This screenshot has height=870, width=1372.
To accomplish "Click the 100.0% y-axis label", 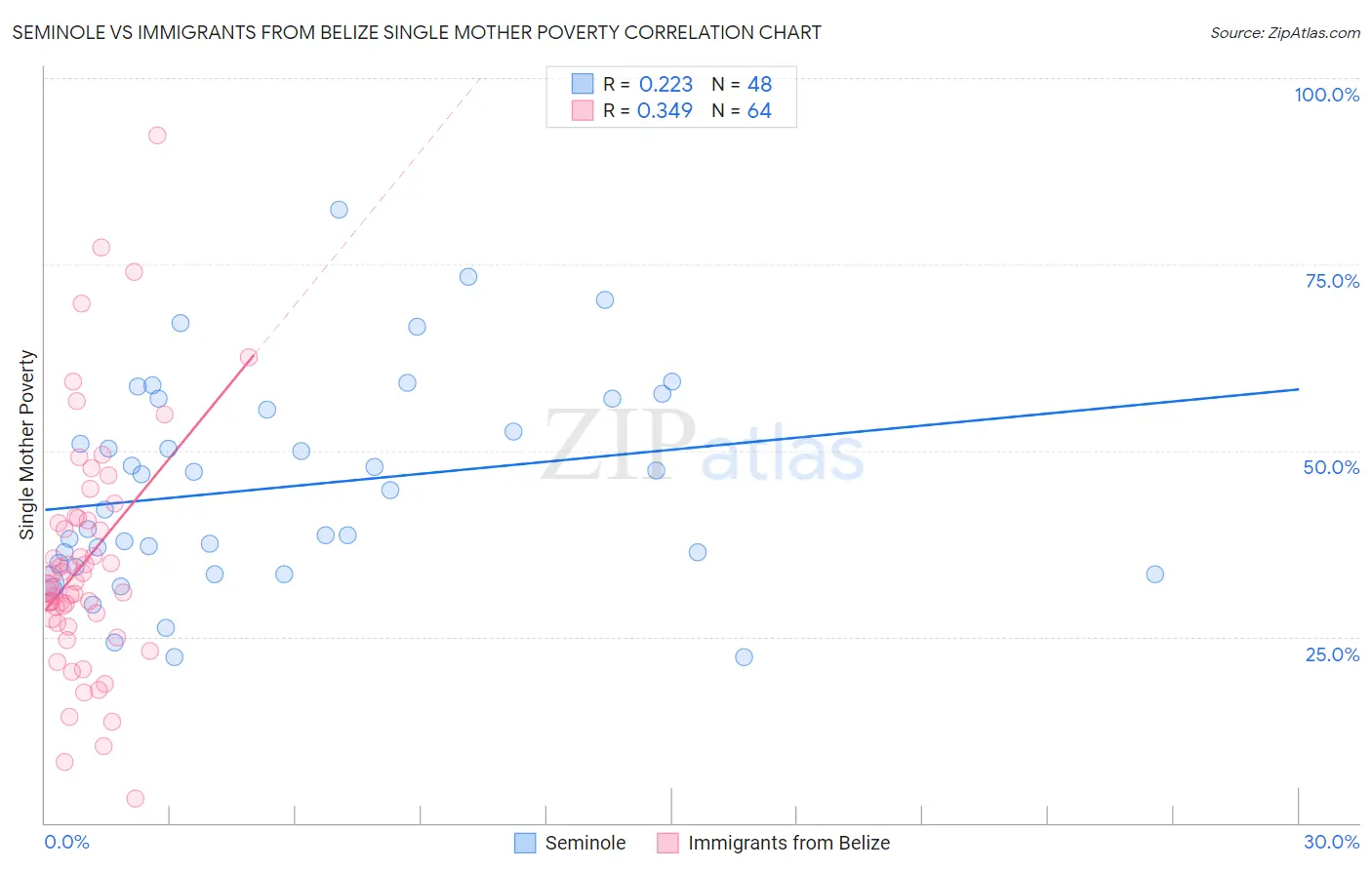I will coord(1326,95).
